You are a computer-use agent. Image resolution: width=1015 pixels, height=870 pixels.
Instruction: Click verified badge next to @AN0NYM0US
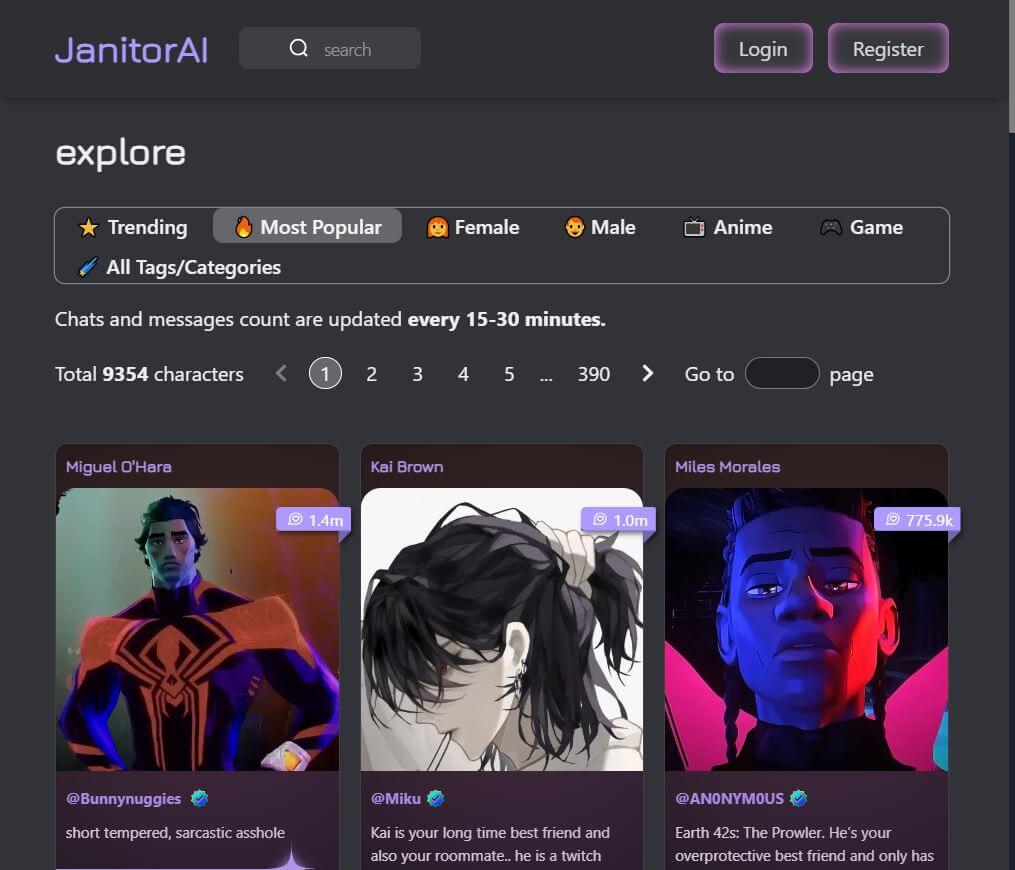tap(799, 798)
